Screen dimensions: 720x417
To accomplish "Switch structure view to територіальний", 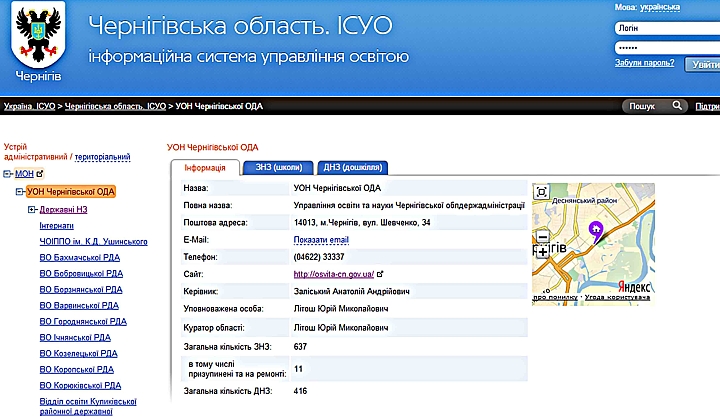I will click(103, 157).
